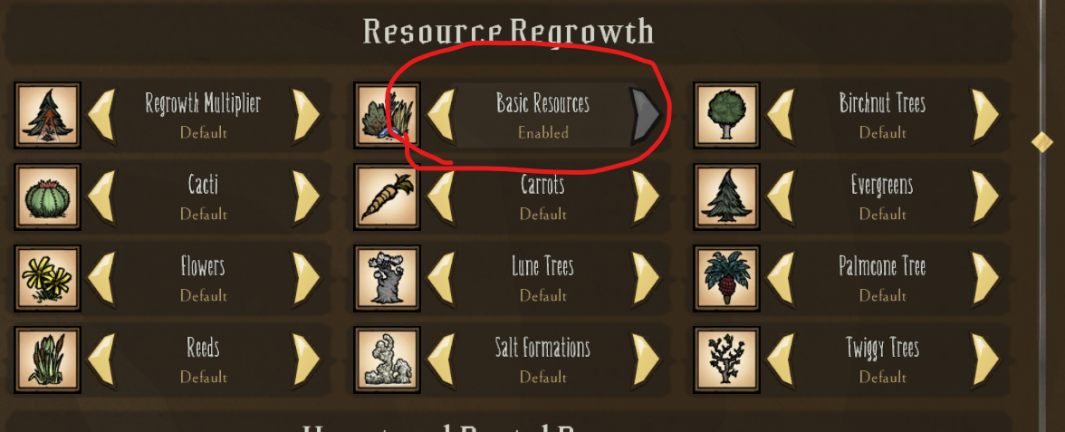
Task: Click the Twiggy Trees icon
Action: click(726, 360)
